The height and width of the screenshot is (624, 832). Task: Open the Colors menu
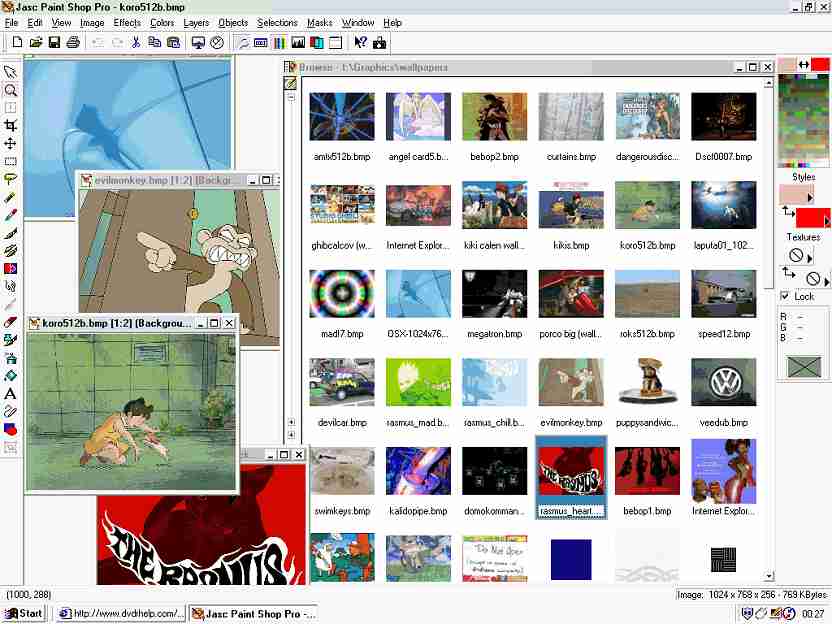click(x=162, y=23)
